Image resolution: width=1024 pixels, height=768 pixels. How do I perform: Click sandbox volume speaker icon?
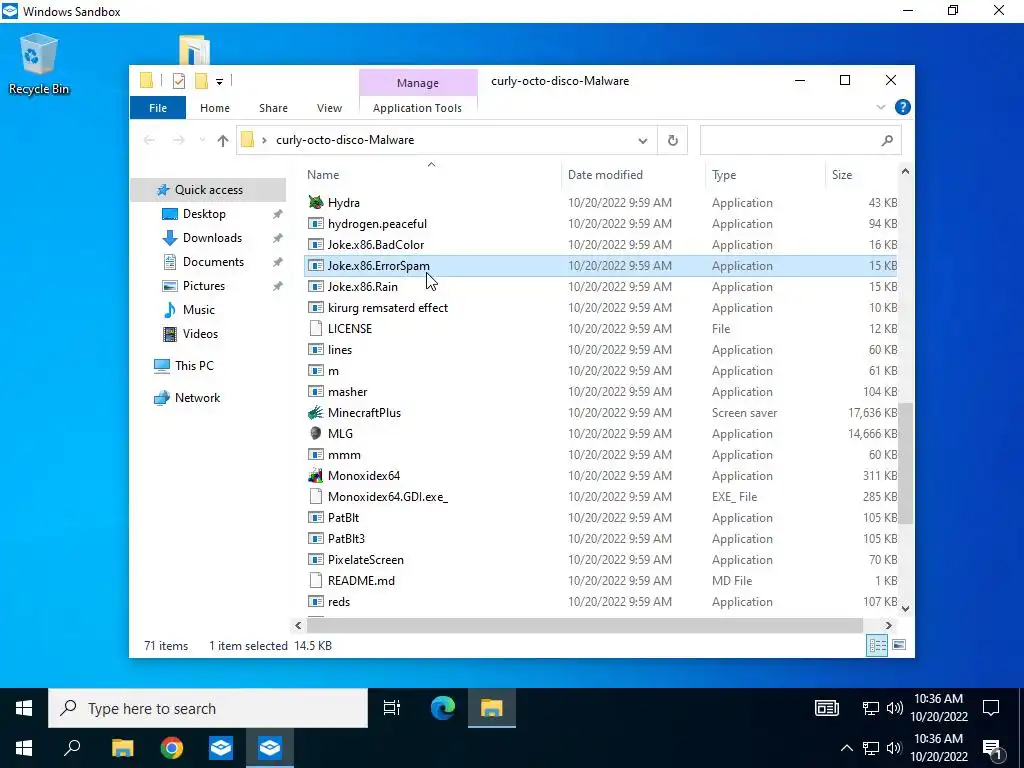click(x=895, y=708)
